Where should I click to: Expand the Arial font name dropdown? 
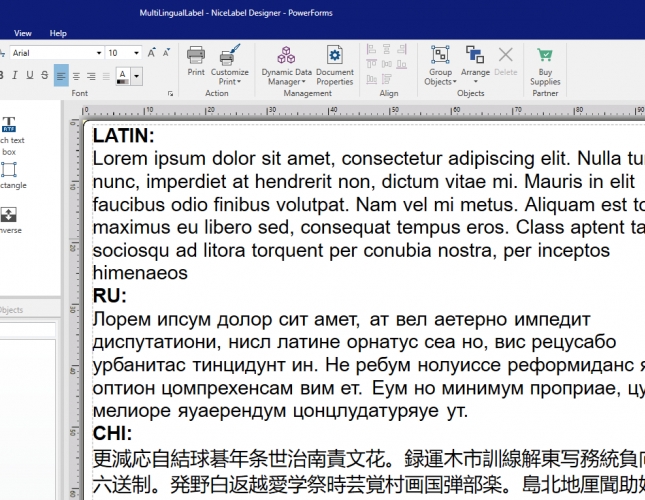point(98,53)
